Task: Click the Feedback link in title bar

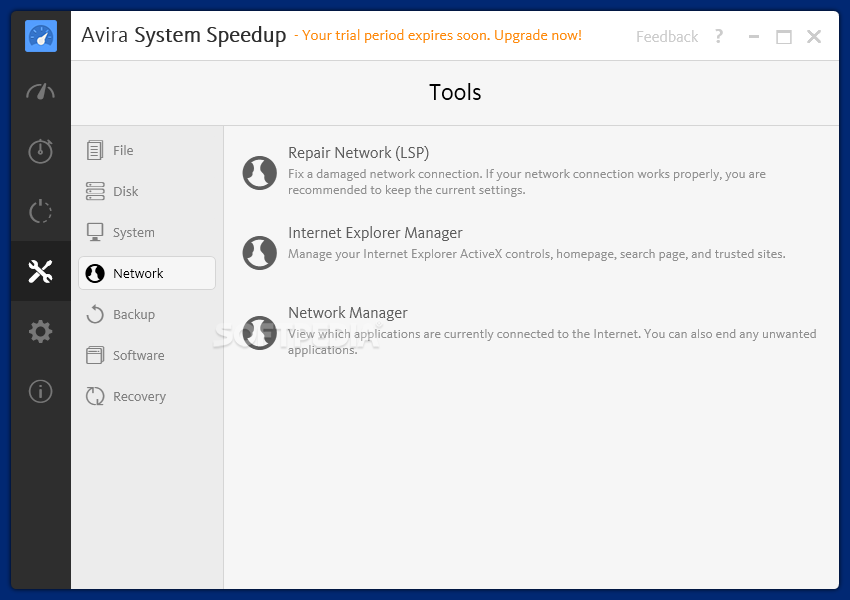Action: click(x=667, y=36)
